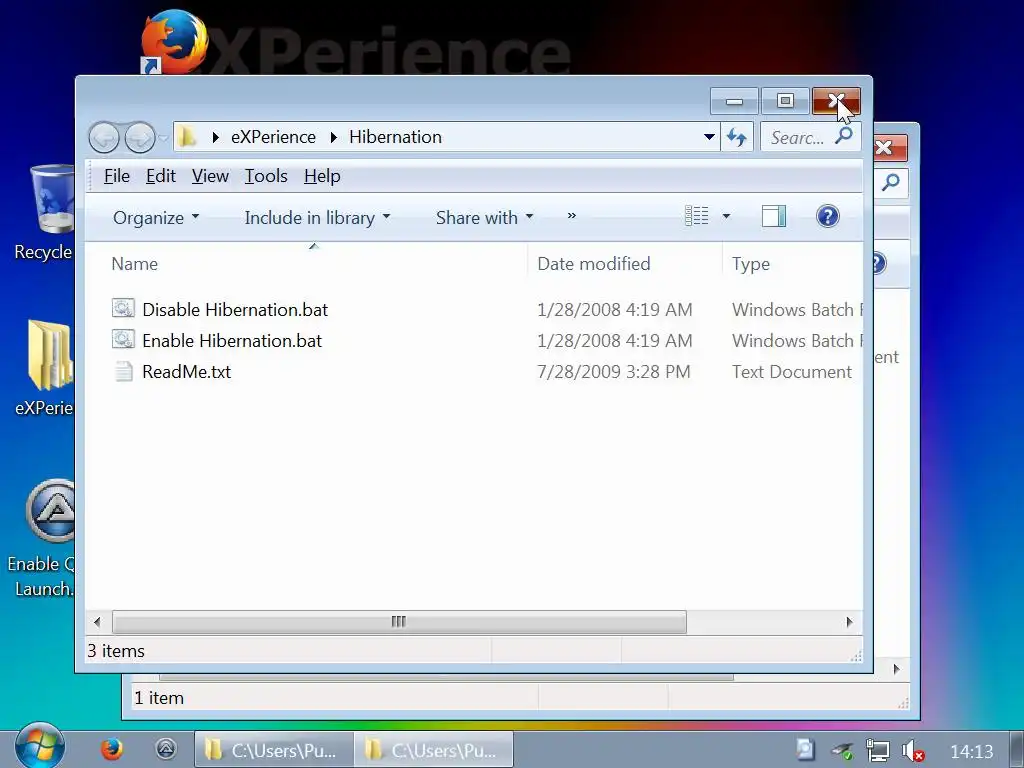
Task: Open the Help menu
Action: point(322,176)
